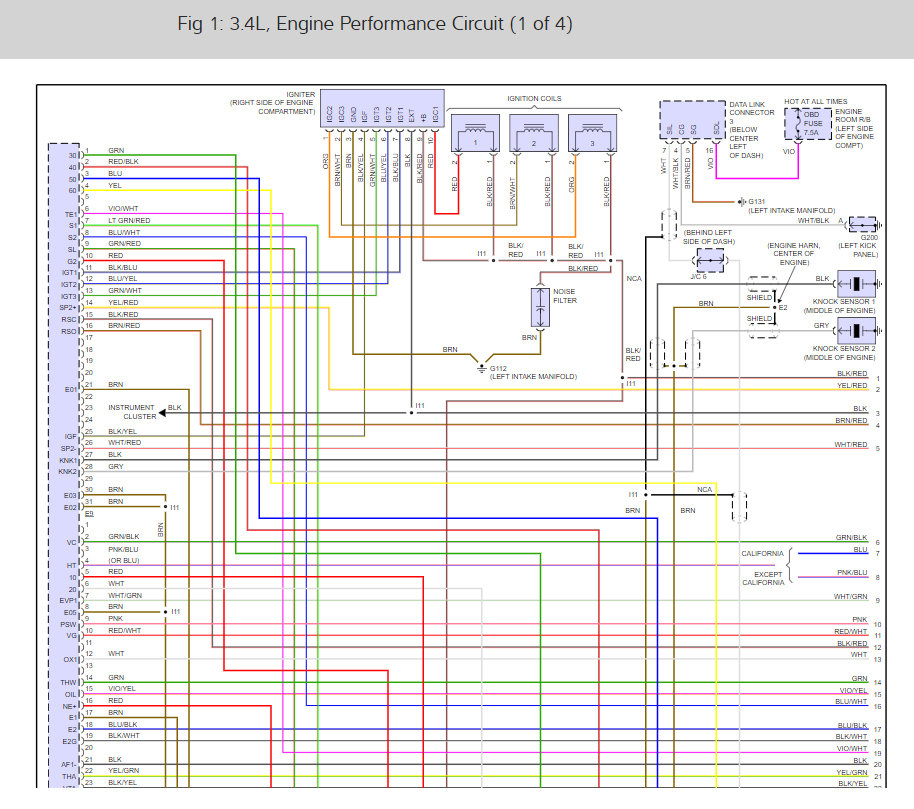Click the 'HOT AT ALL TIMES' label

815,101
